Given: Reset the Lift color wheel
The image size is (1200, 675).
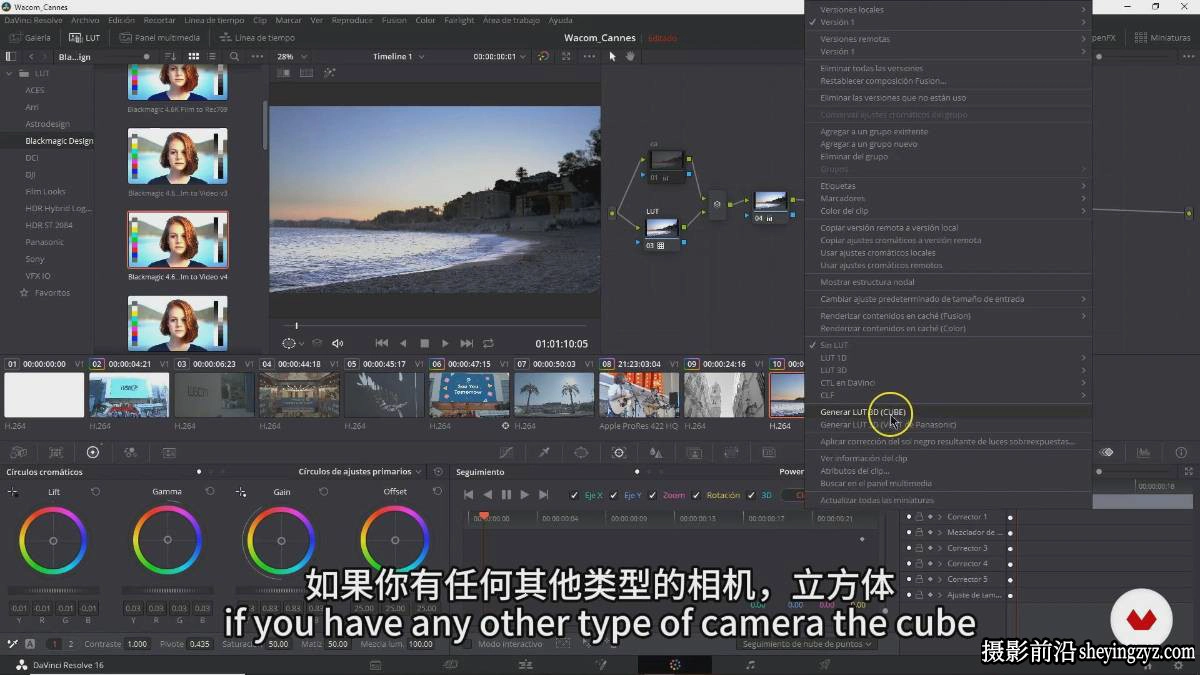Looking at the screenshot, I should (95, 492).
